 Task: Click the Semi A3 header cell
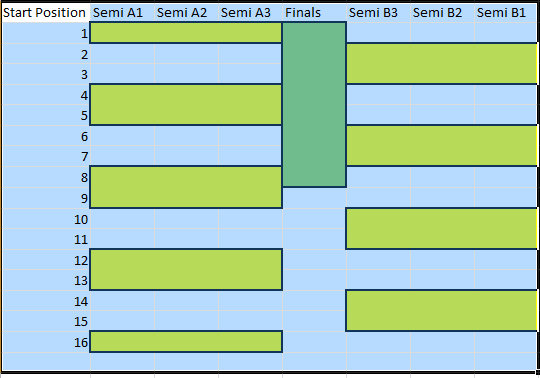[250, 13]
